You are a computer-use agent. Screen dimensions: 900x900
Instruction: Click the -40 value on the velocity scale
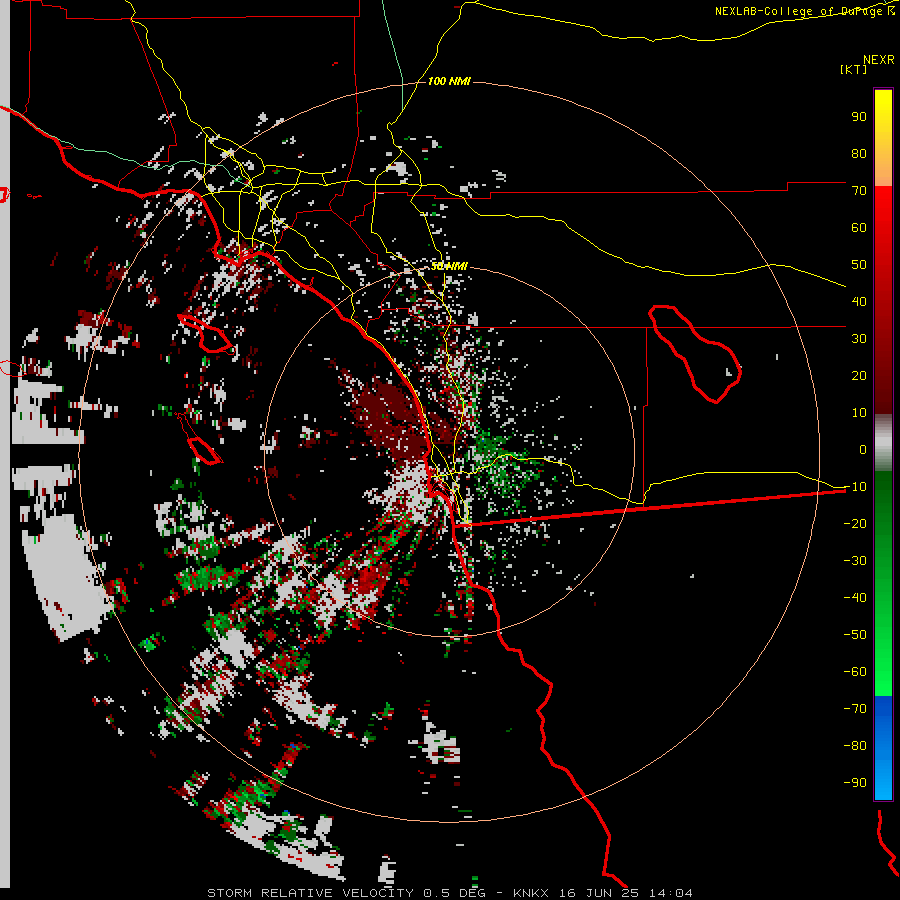pos(855,598)
